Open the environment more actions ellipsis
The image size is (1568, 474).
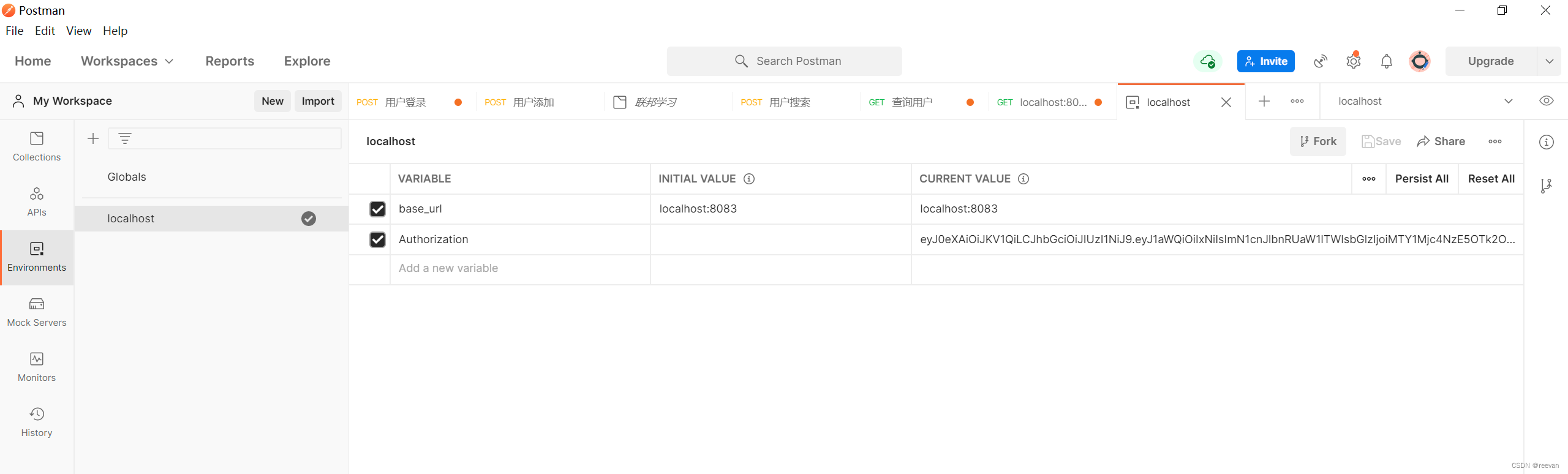[1495, 141]
